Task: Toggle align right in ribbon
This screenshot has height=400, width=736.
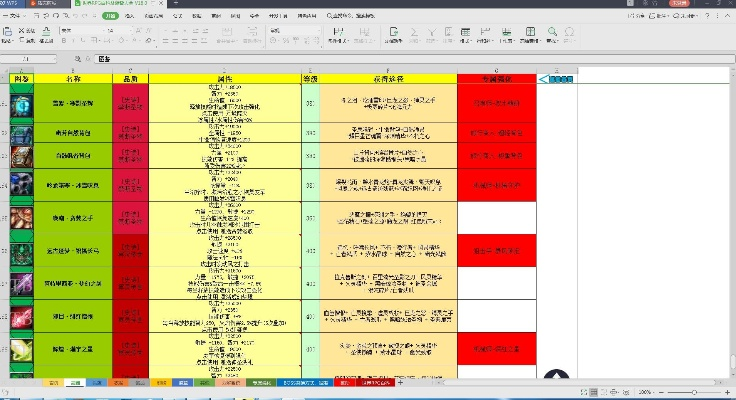Action: (x=184, y=41)
